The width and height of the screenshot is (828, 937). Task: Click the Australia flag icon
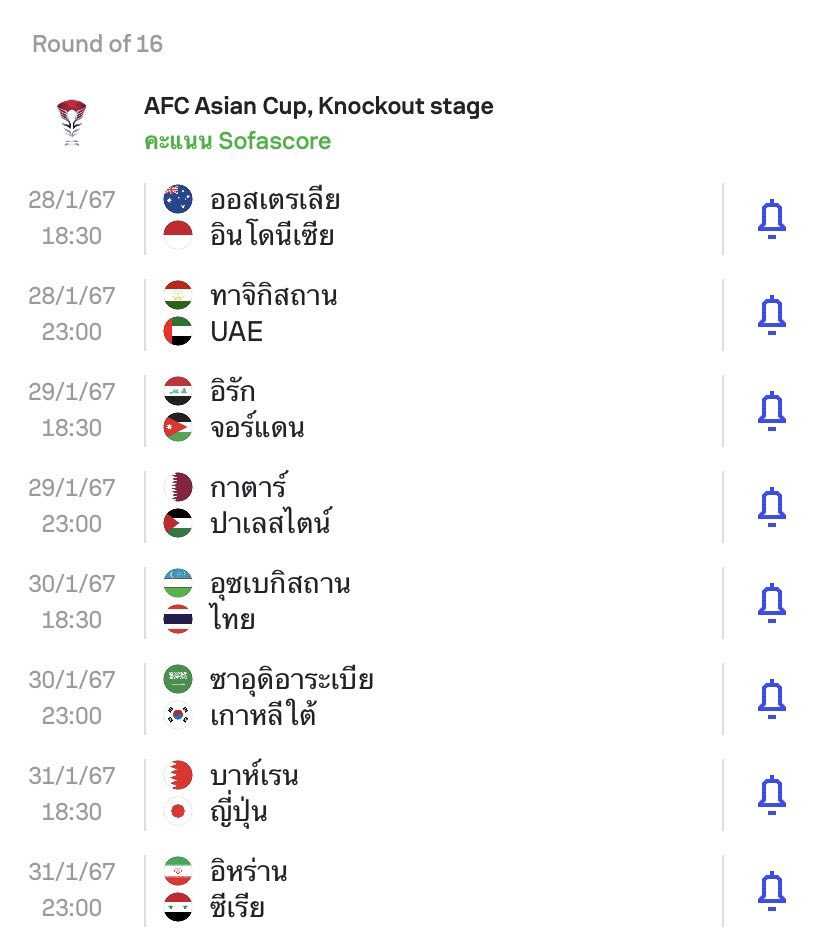tap(178, 199)
